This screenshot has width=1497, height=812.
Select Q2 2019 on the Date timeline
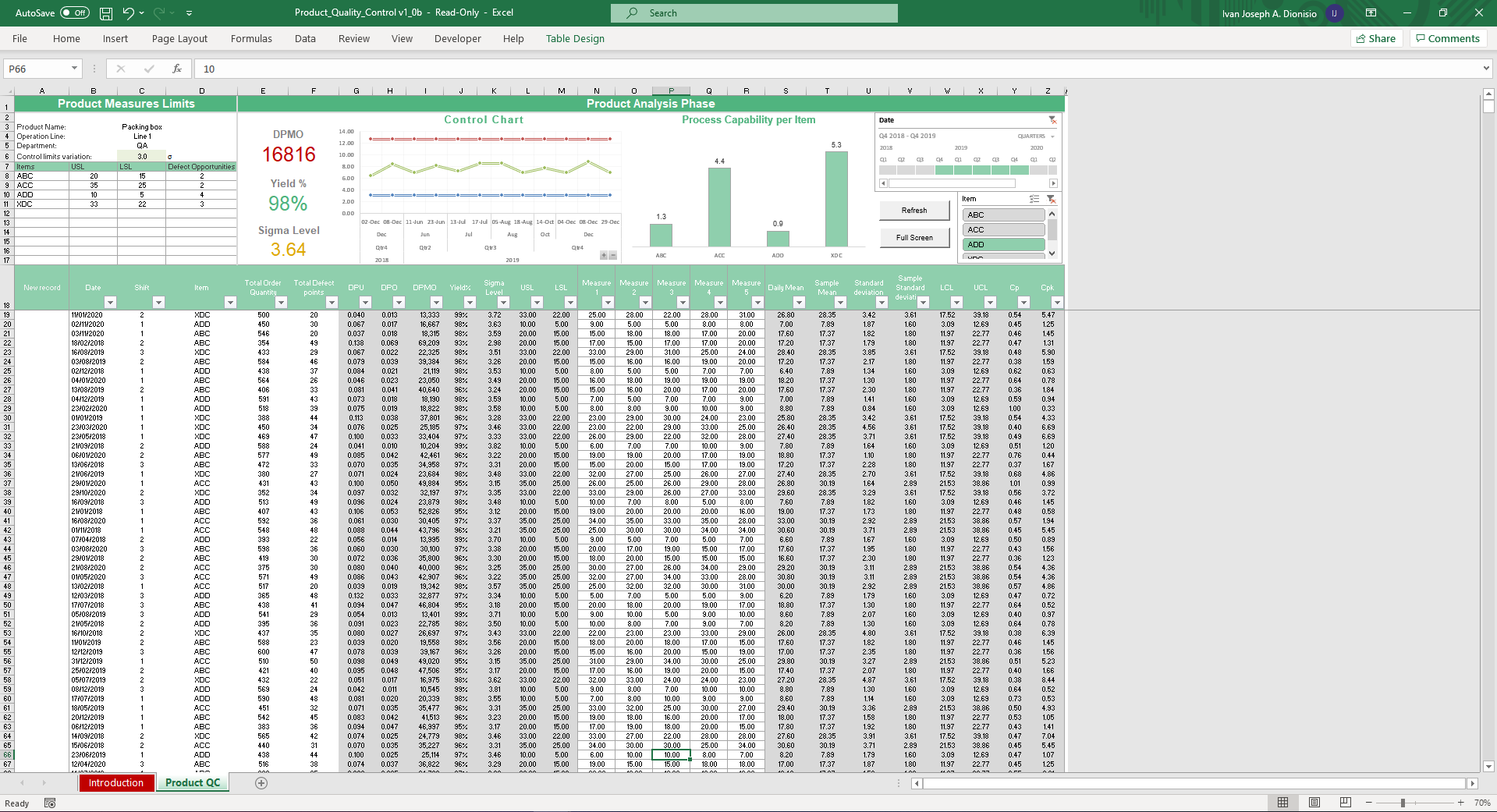[x=981, y=170]
